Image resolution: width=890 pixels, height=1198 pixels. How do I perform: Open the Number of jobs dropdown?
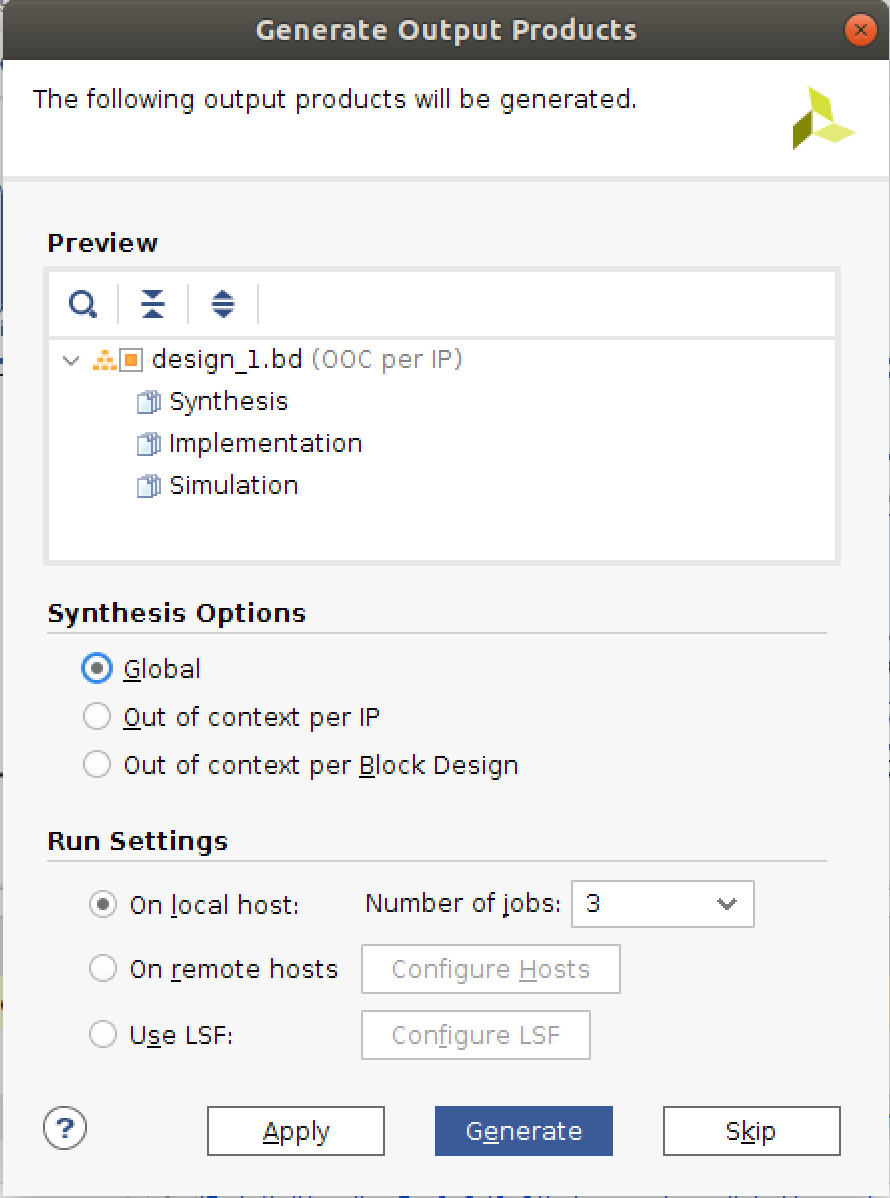point(662,904)
